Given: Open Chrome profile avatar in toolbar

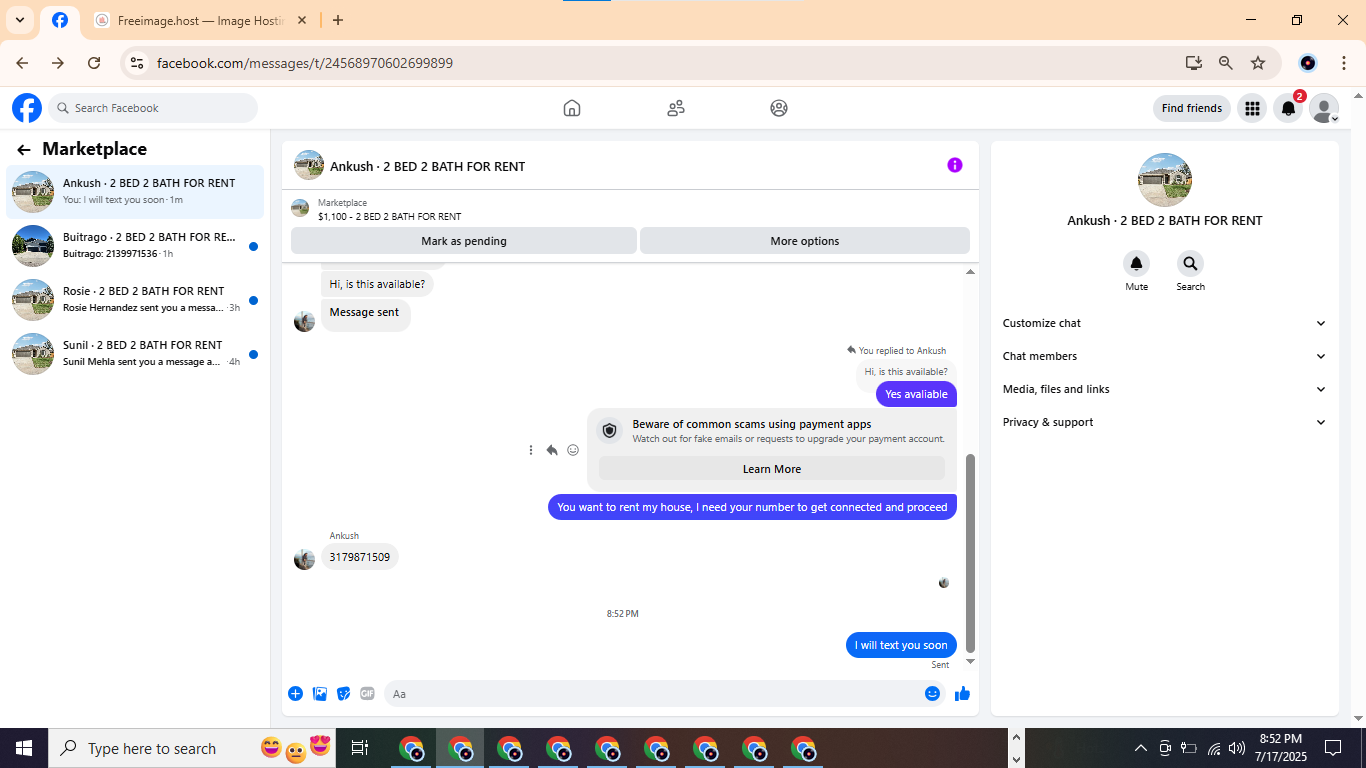Looking at the screenshot, I should tap(1308, 63).
